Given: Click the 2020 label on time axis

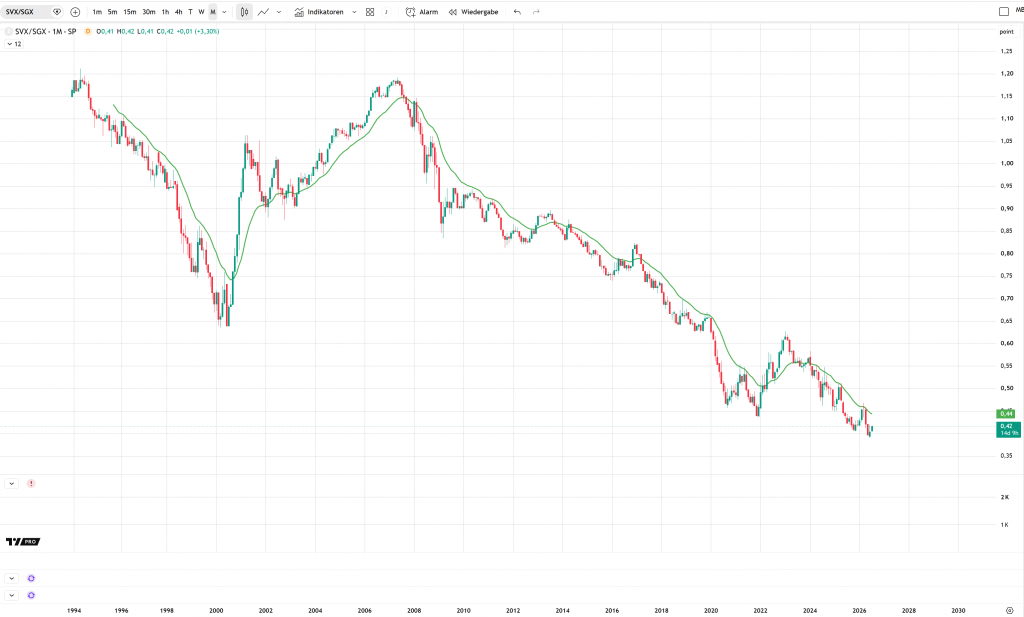Looking at the screenshot, I should (x=711, y=610).
